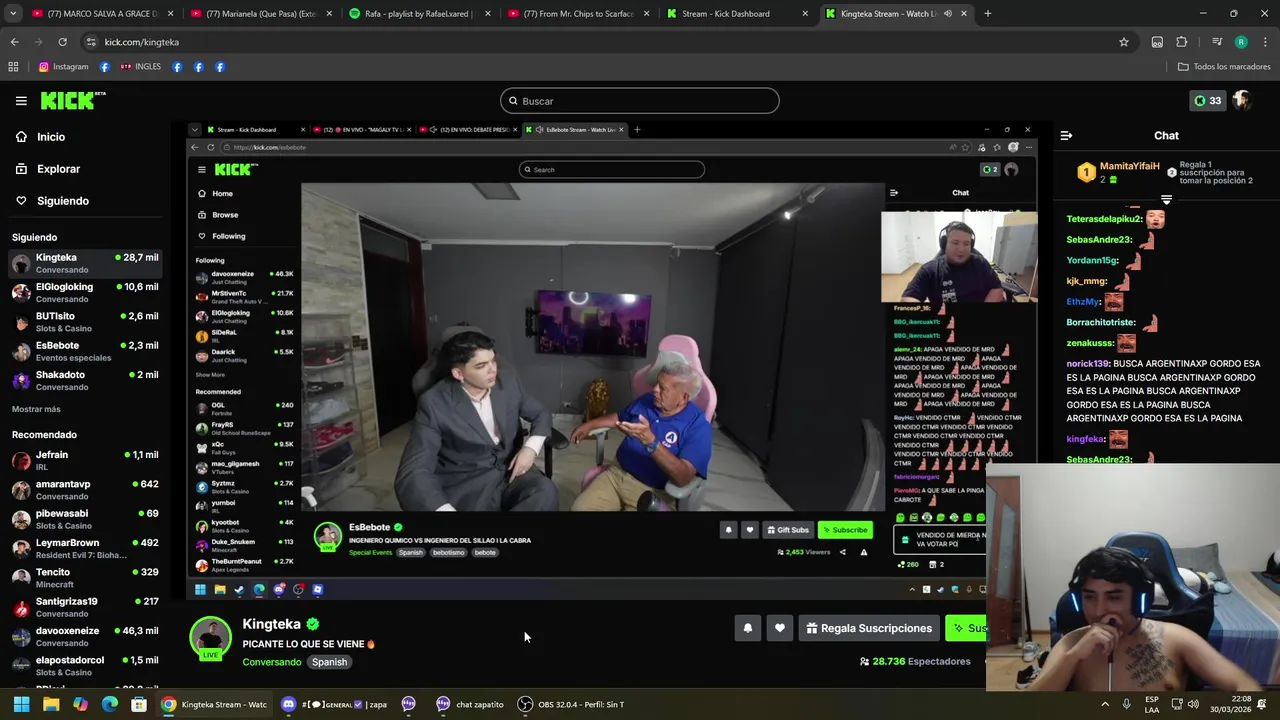Open LeymarBrown recommended channel
This screenshot has width=1280, height=720.
click(x=85, y=548)
